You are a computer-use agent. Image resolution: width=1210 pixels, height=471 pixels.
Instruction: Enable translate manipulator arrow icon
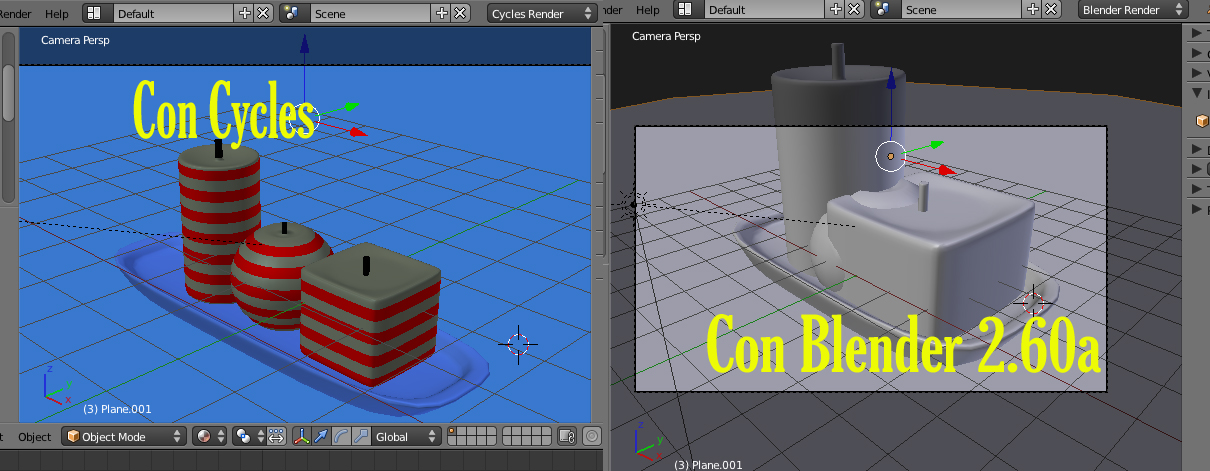tap(321, 437)
